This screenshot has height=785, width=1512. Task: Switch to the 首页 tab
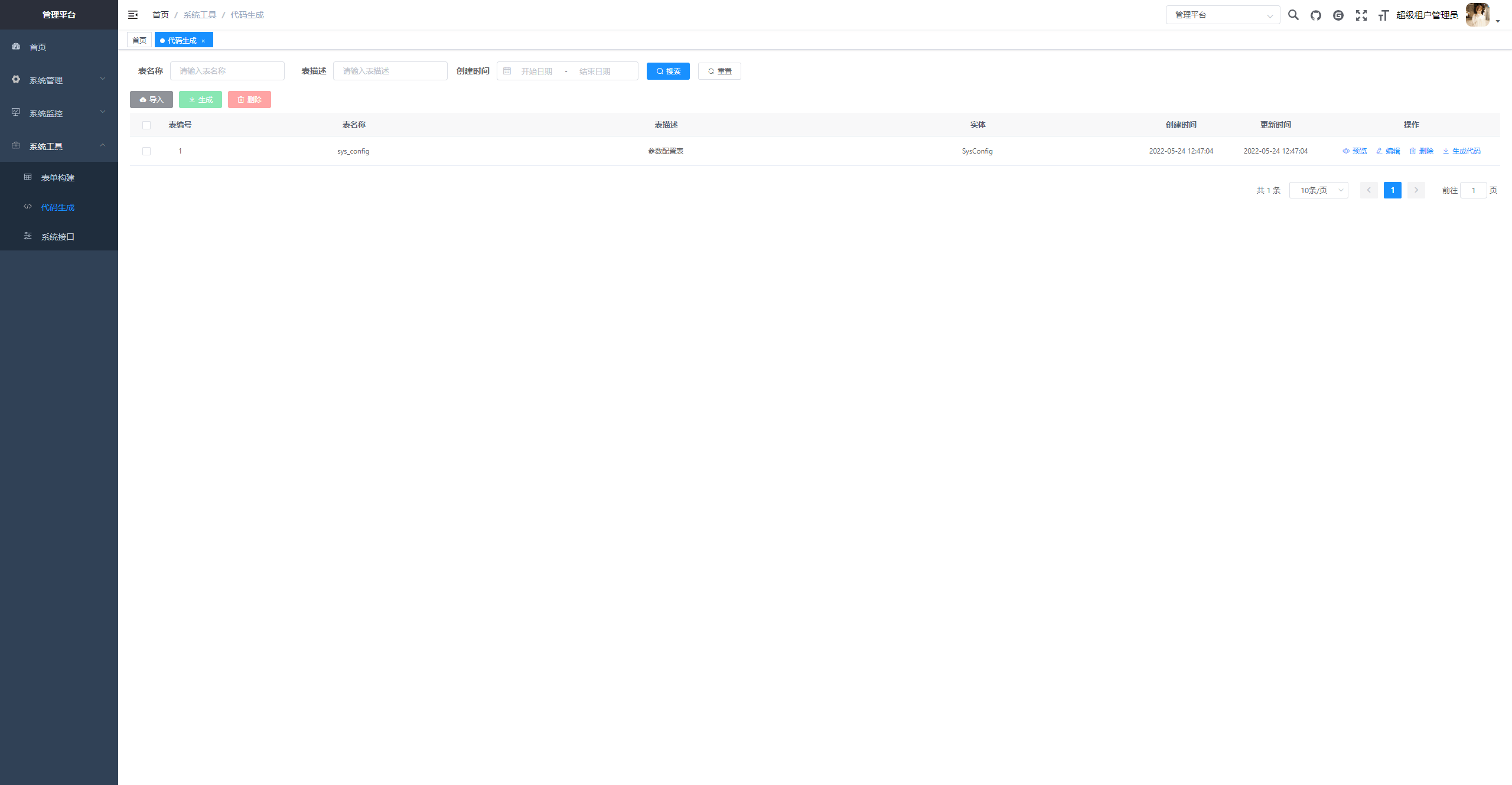click(x=139, y=40)
